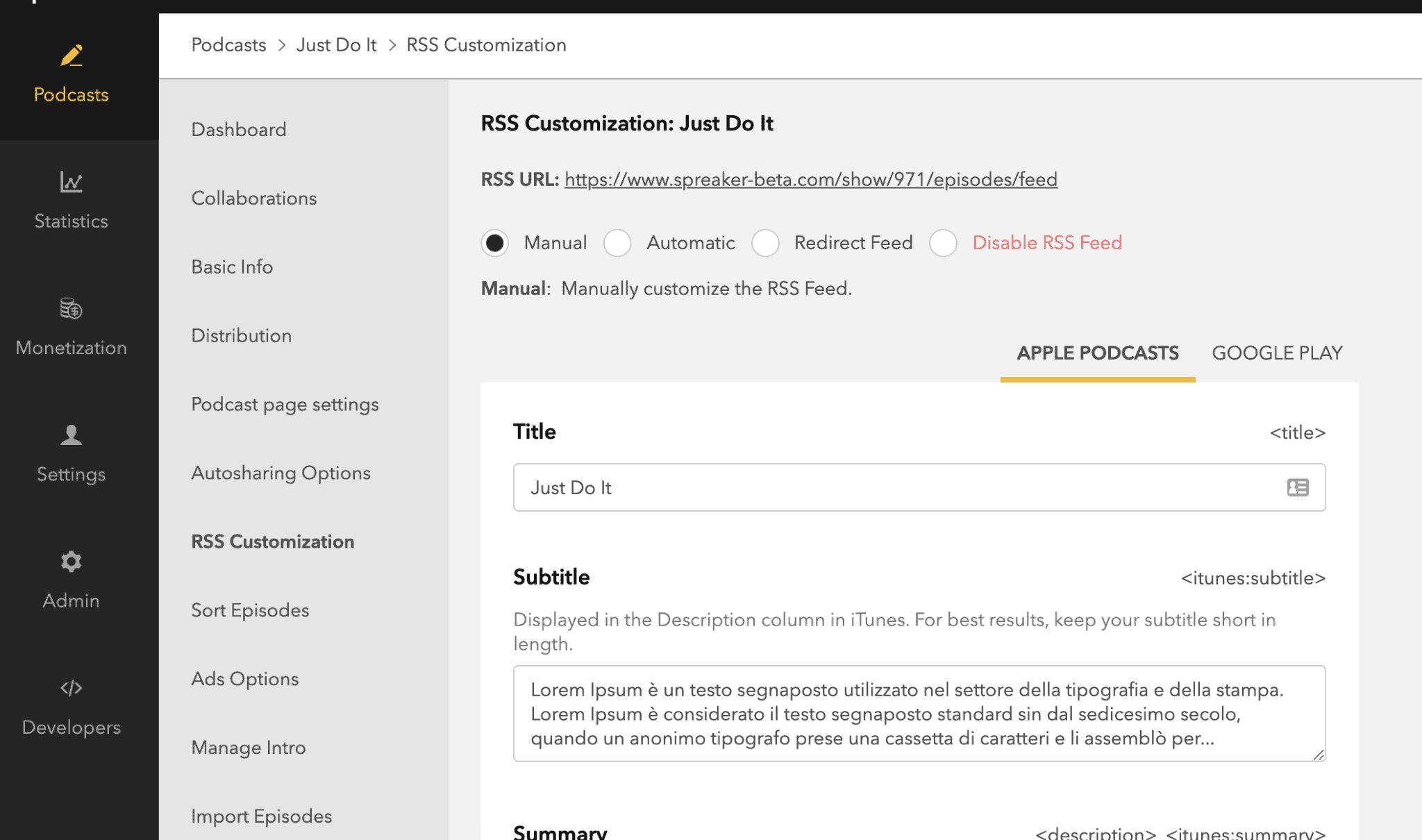Open the Admin gear icon
Image resolution: width=1422 pixels, height=840 pixels.
coord(72,562)
